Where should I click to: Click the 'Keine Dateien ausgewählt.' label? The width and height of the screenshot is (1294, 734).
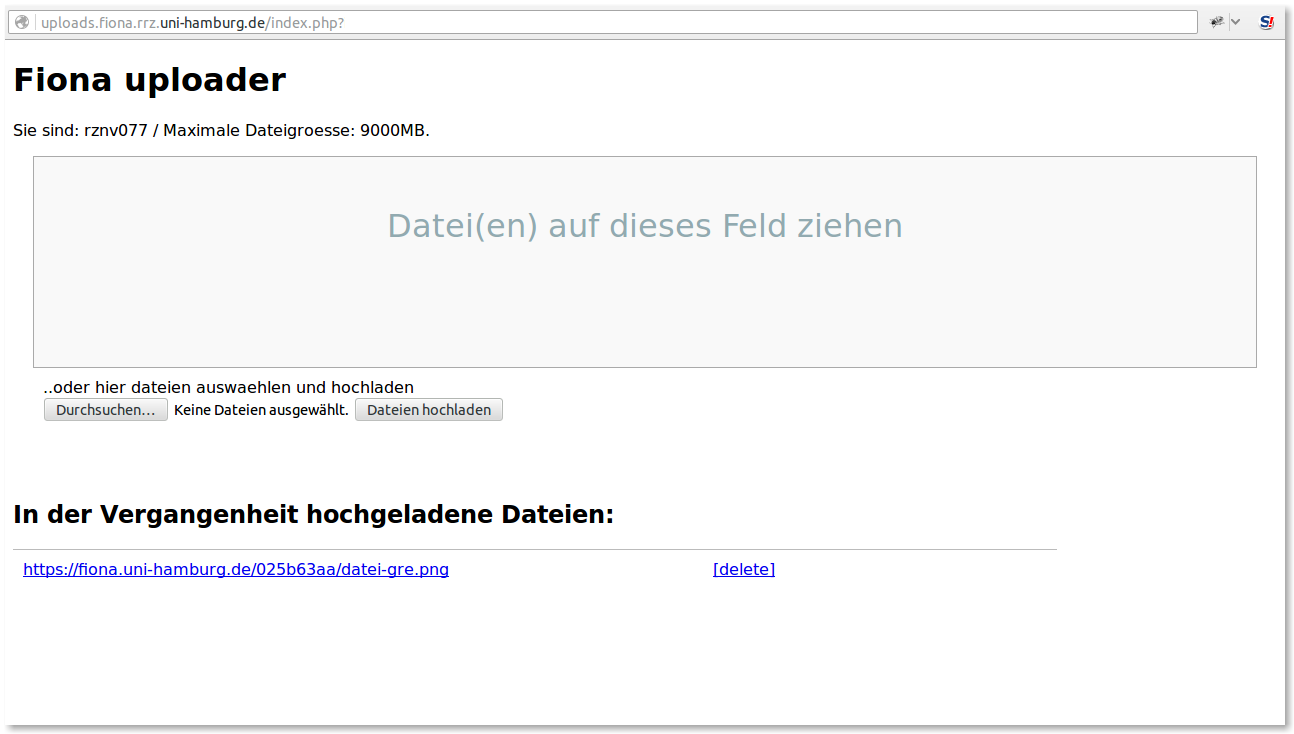coord(261,410)
